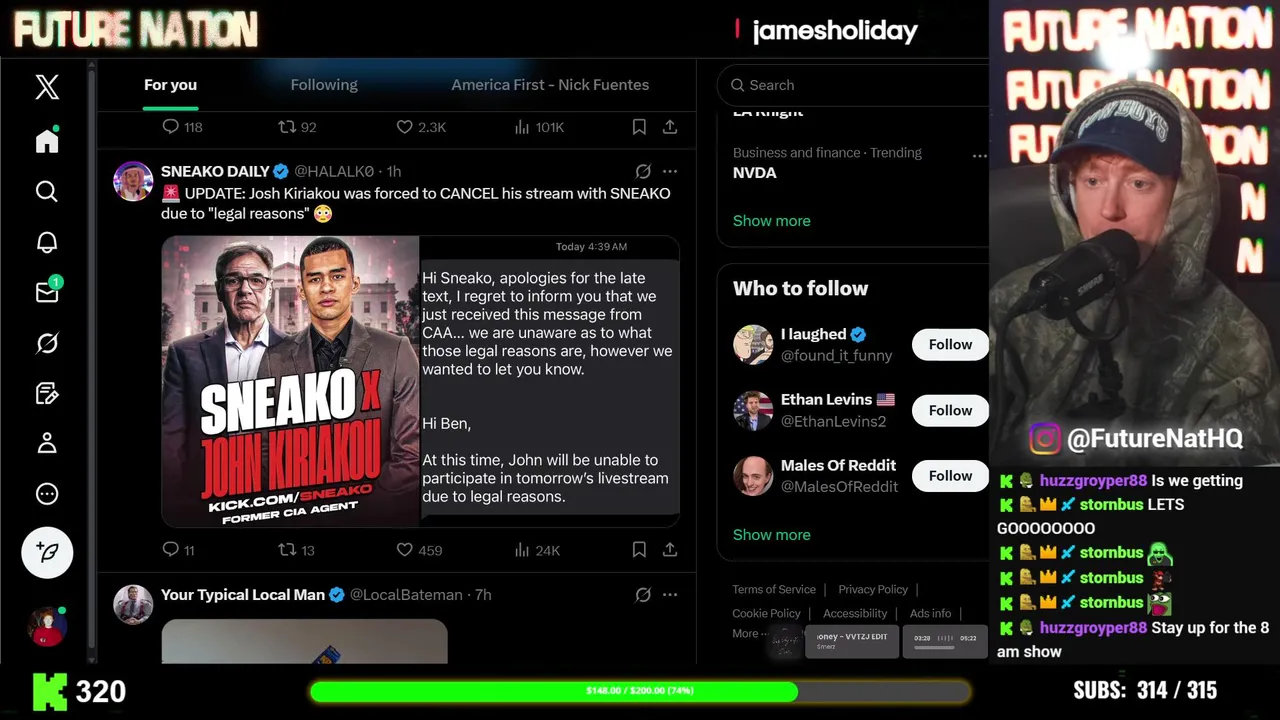Image resolution: width=1280 pixels, height=720 pixels.
Task: Open SNEAKO DAILY profile name
Action: pos(215,172)
